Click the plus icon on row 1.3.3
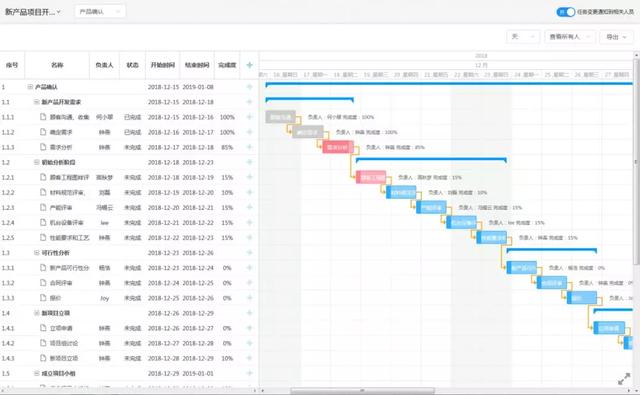This screenshot has height=395, width=640. [249, 298]
